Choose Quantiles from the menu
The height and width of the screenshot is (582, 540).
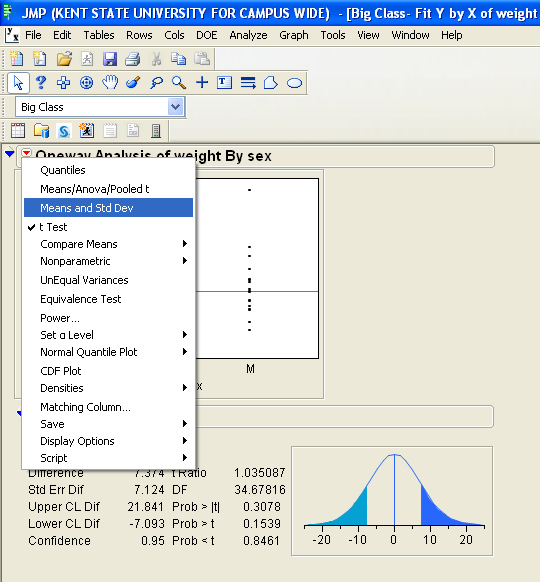[x=108, y=170]
